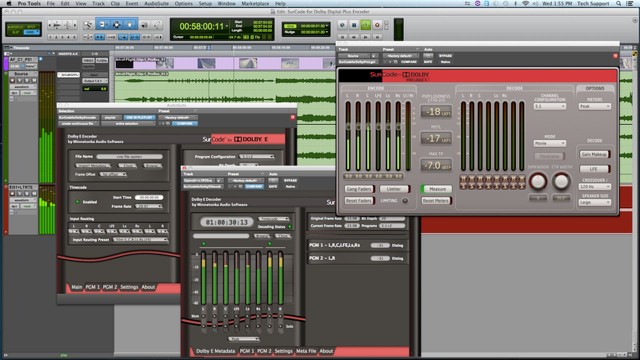Click the Record transport button
640x360 pixels.
(x=377, y=25)
